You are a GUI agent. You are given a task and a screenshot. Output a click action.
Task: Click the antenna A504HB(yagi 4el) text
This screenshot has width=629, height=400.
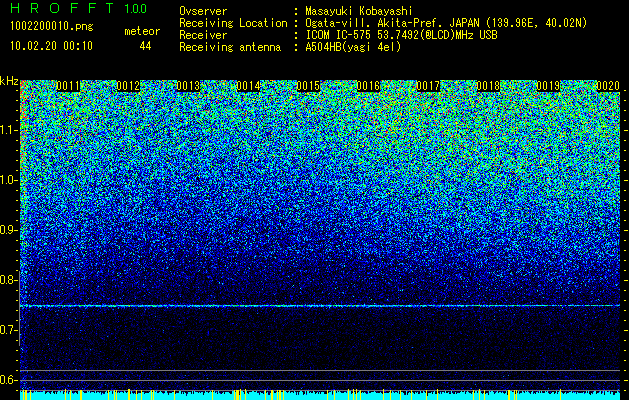tap(353, 47)
